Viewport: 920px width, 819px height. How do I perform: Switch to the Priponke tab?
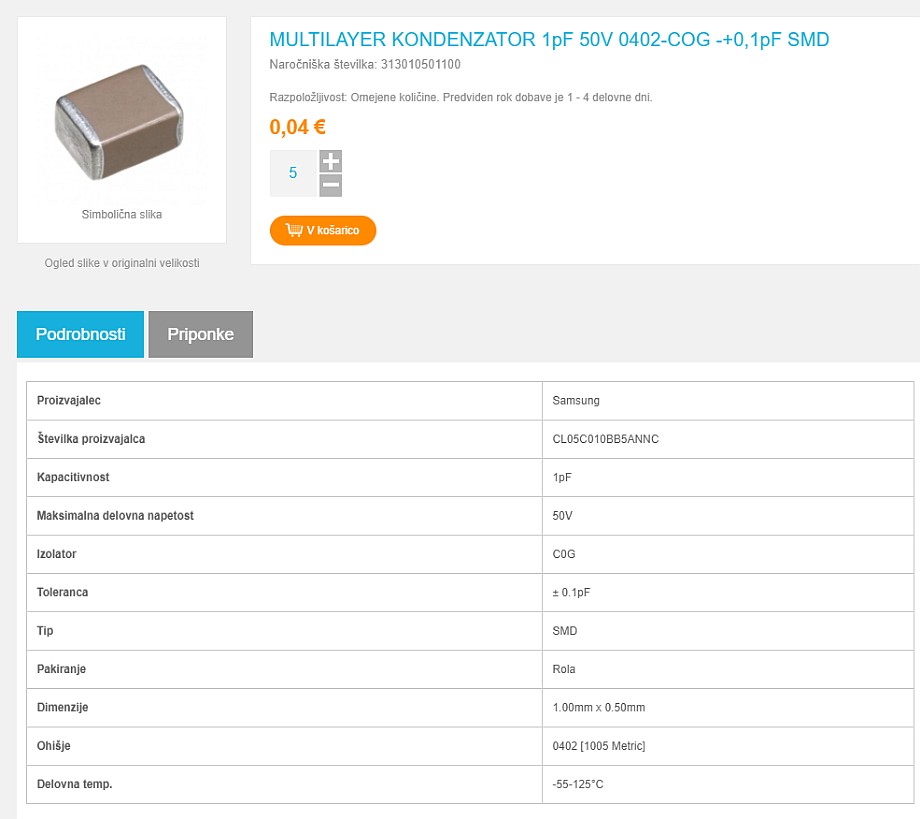click(x=201, y=334)
